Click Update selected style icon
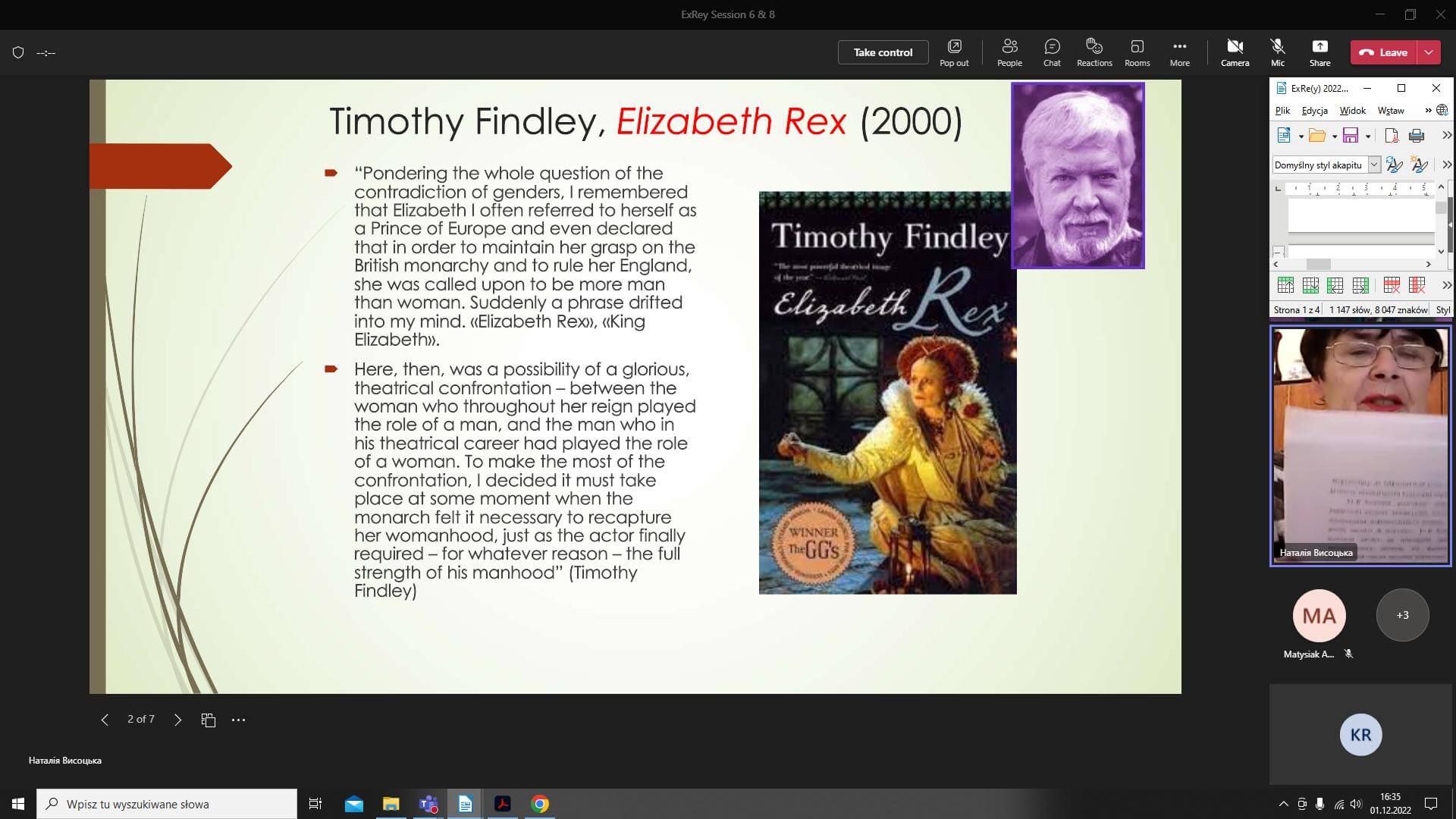The width and height of the screenshot is (1456, 819). 1394,165
